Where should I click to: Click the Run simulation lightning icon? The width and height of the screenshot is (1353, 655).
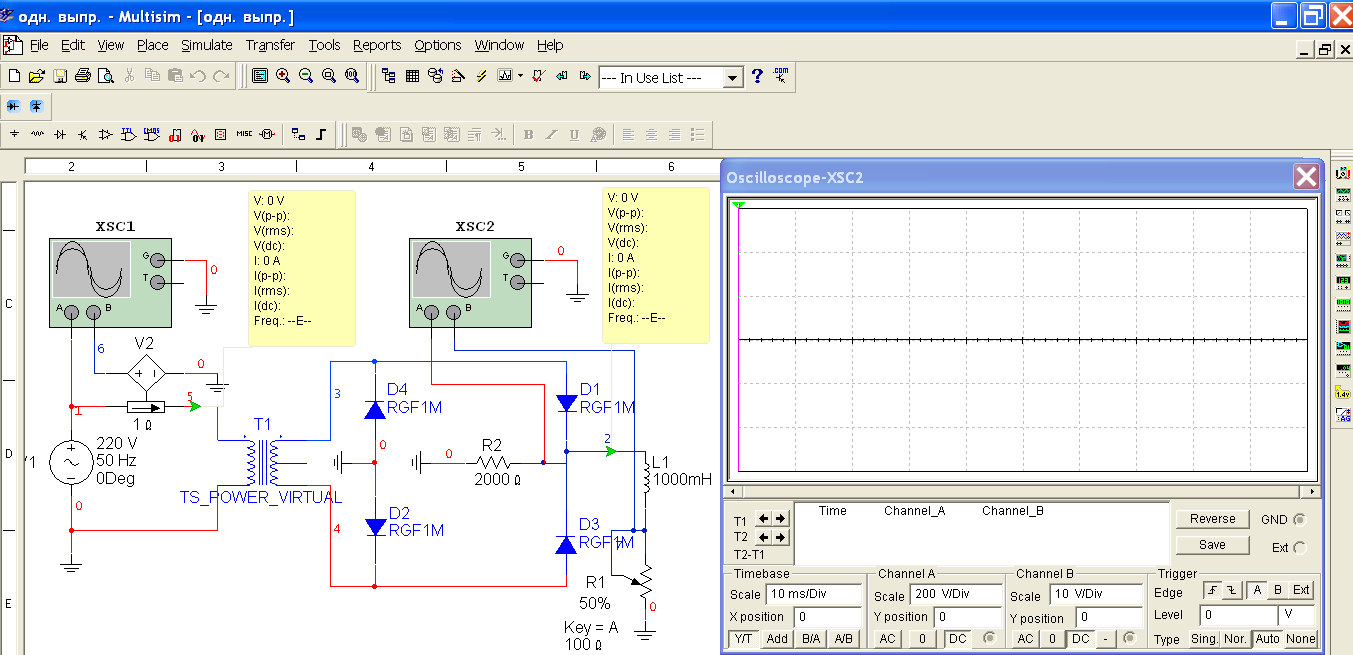[x=481, y=76]
